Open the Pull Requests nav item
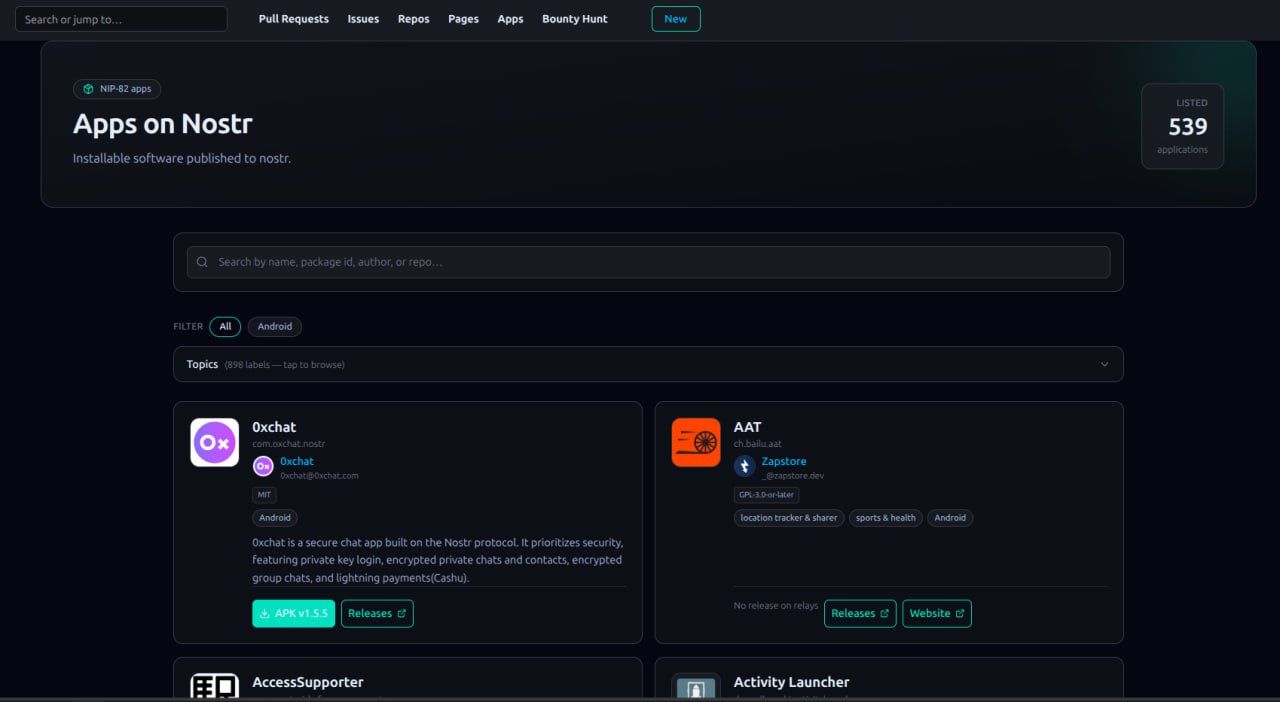The height and width of the screenshot is (702, 1280). [294, 19]
